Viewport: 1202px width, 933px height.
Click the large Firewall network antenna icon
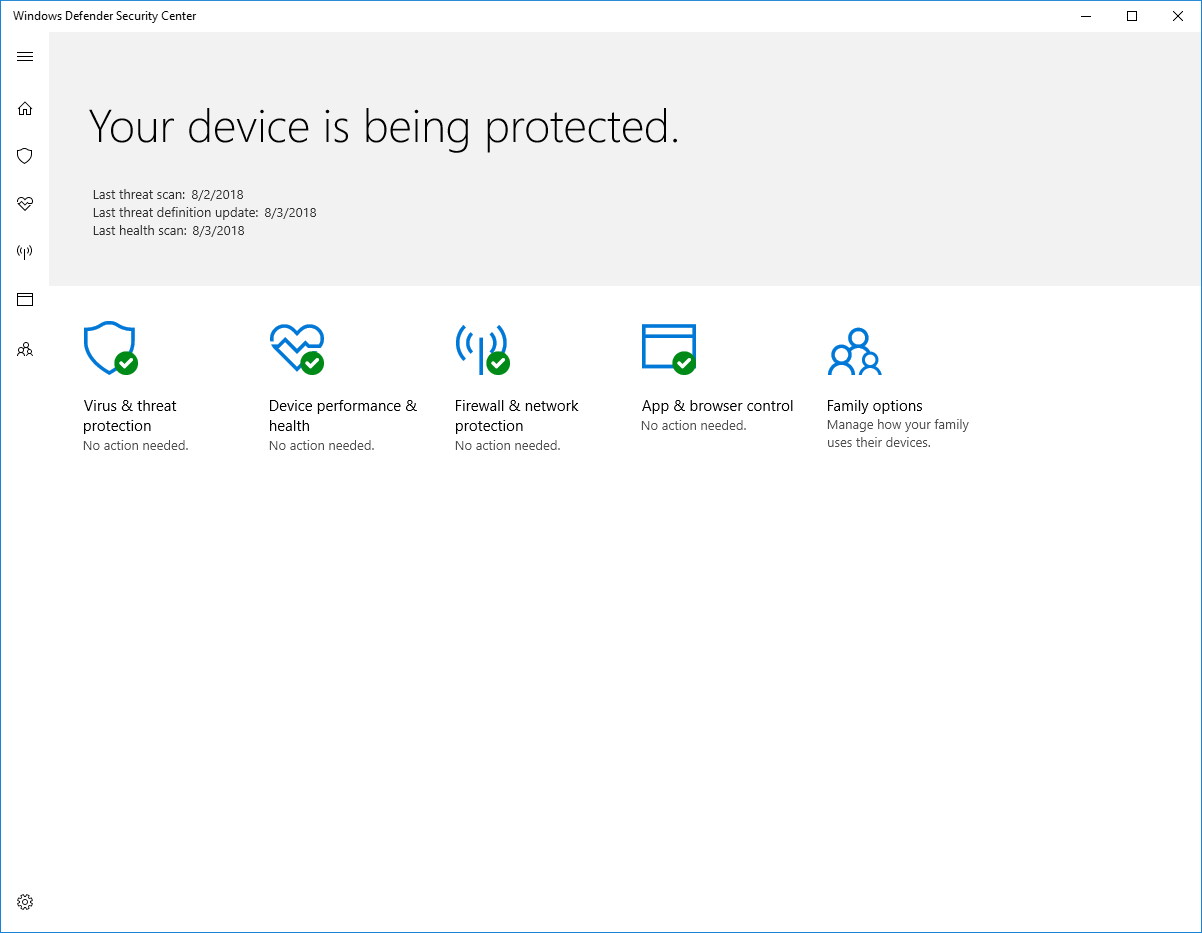click(482, 349)
